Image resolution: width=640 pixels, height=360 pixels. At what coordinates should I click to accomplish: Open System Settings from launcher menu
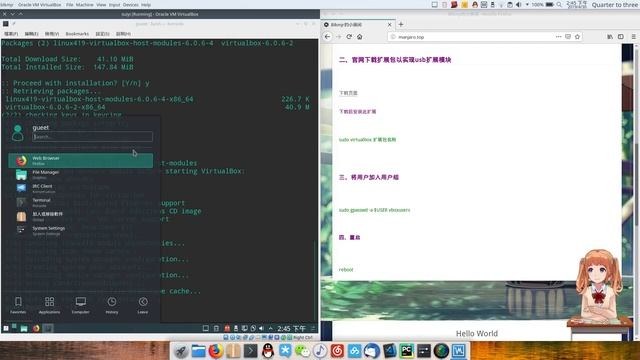pos(80,231)
